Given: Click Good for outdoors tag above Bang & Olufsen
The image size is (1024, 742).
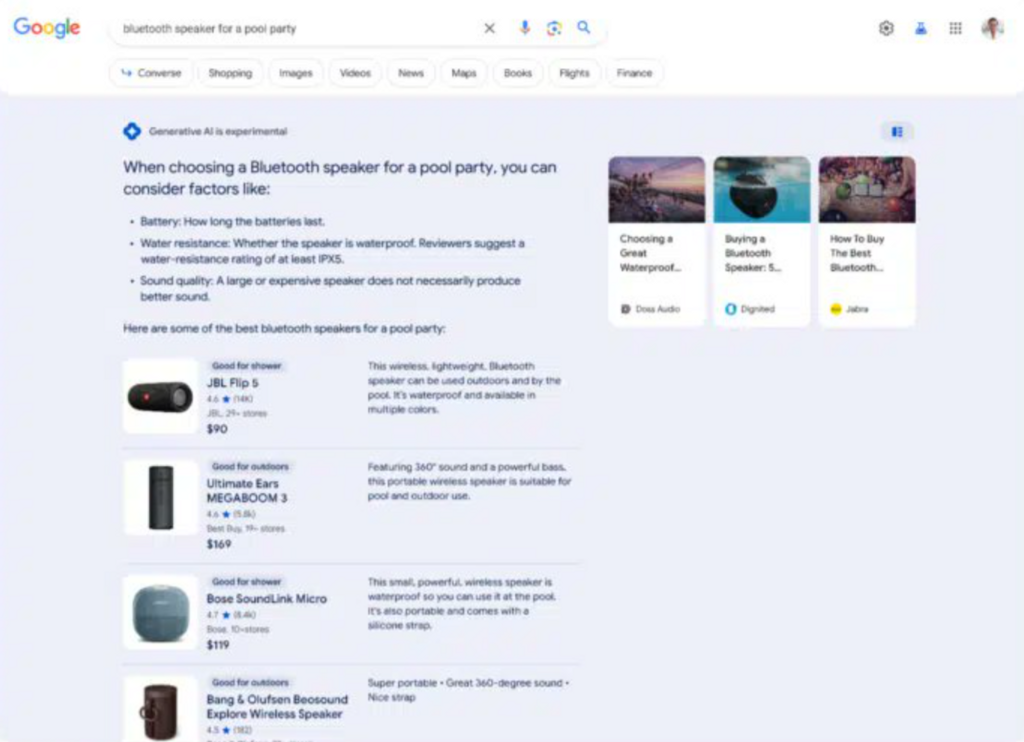Looking at the screenshot, I should click(250, 683).
